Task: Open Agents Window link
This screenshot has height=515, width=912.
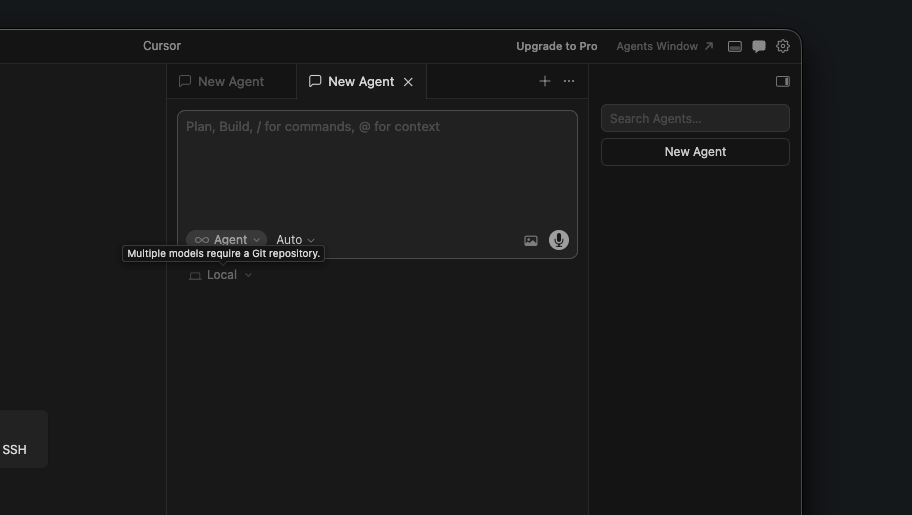Action: pyautogui.click(x=665, y=46)
